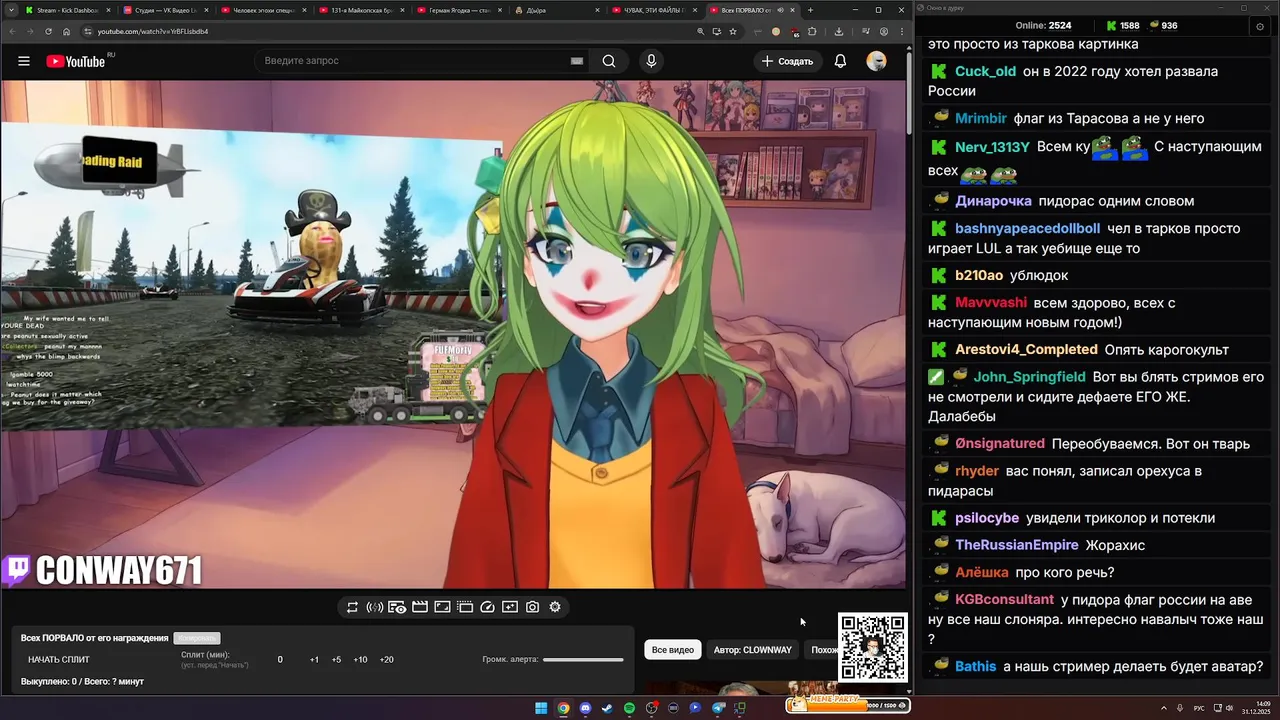Add +10 minutes to split
This screenshot has height=720, width=1280.
(x=360, y=660)
